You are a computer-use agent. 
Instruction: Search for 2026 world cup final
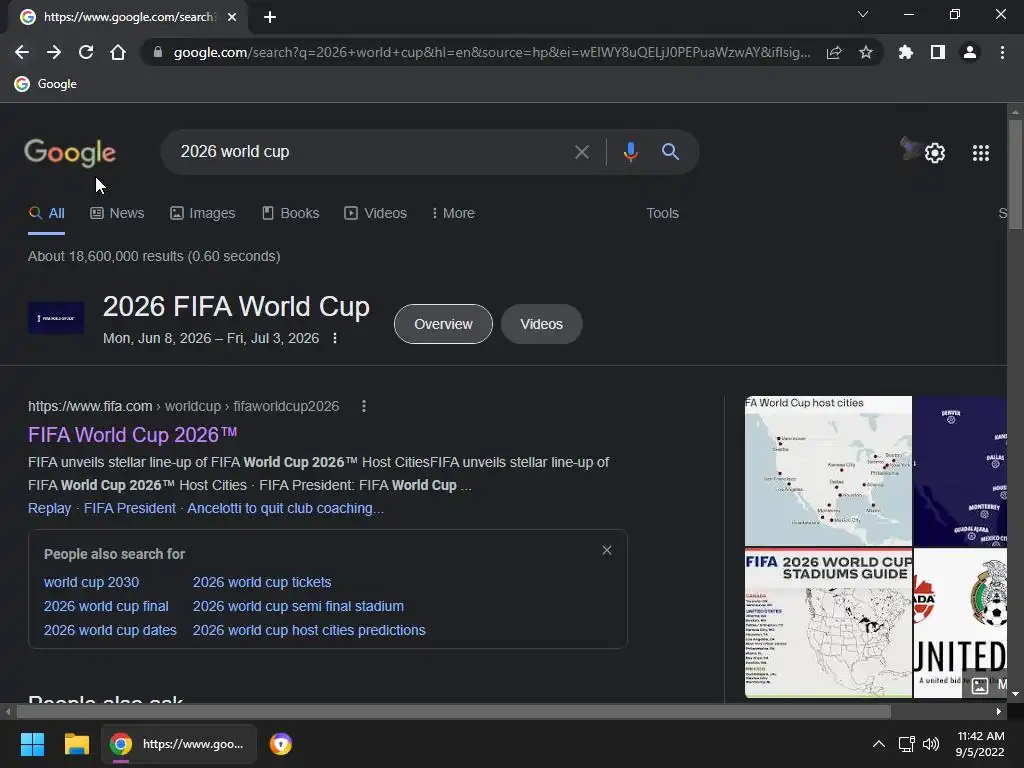pyautogui.click(x=106, y=606)
